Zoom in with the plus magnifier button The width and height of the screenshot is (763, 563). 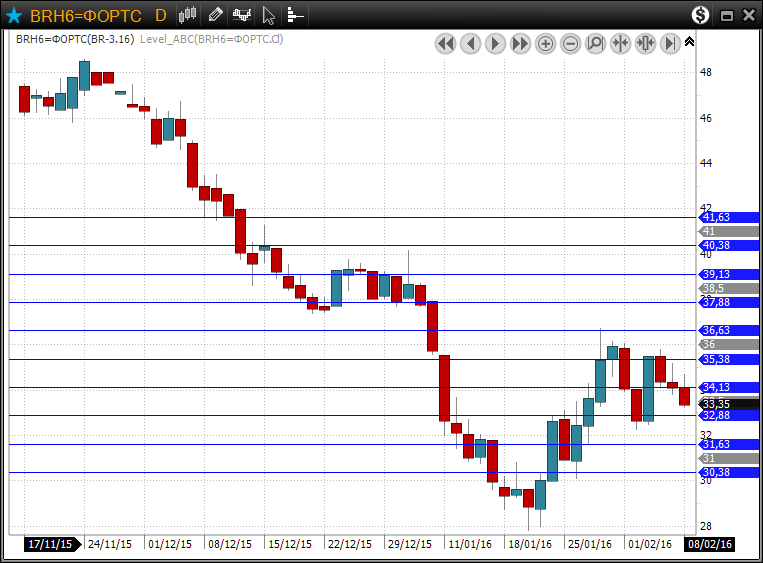click(x=545, y=43)
